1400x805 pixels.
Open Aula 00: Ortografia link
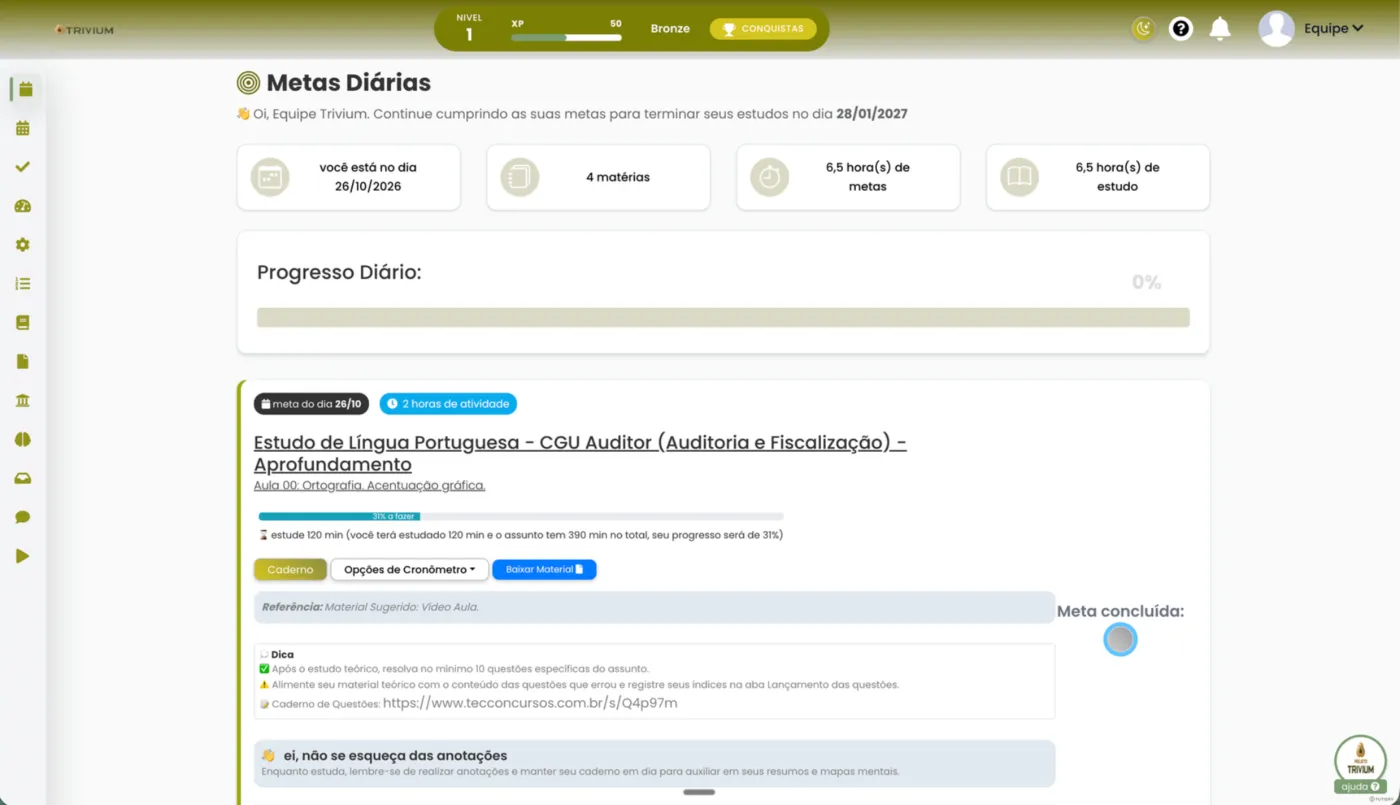coord(369,485)
